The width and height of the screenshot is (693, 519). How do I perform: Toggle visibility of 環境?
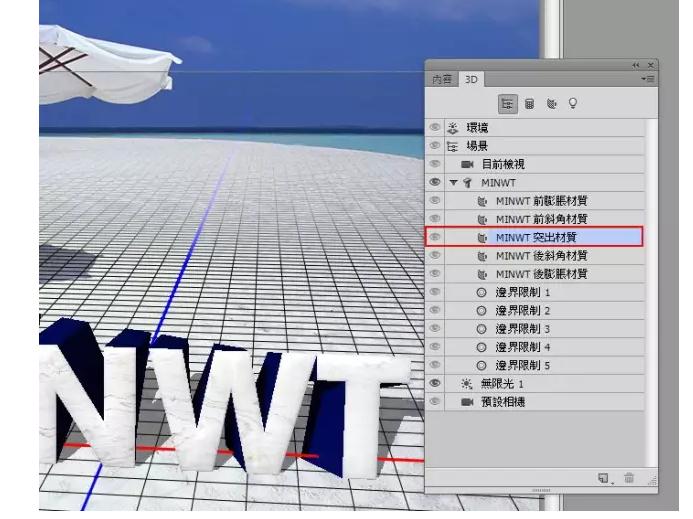click(x=435, y=127)
